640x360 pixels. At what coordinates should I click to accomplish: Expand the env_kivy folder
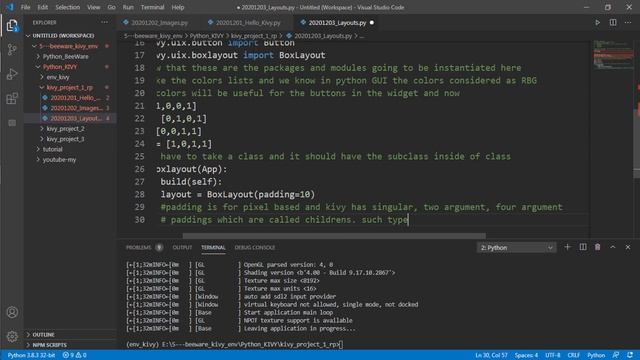point(70,77)
